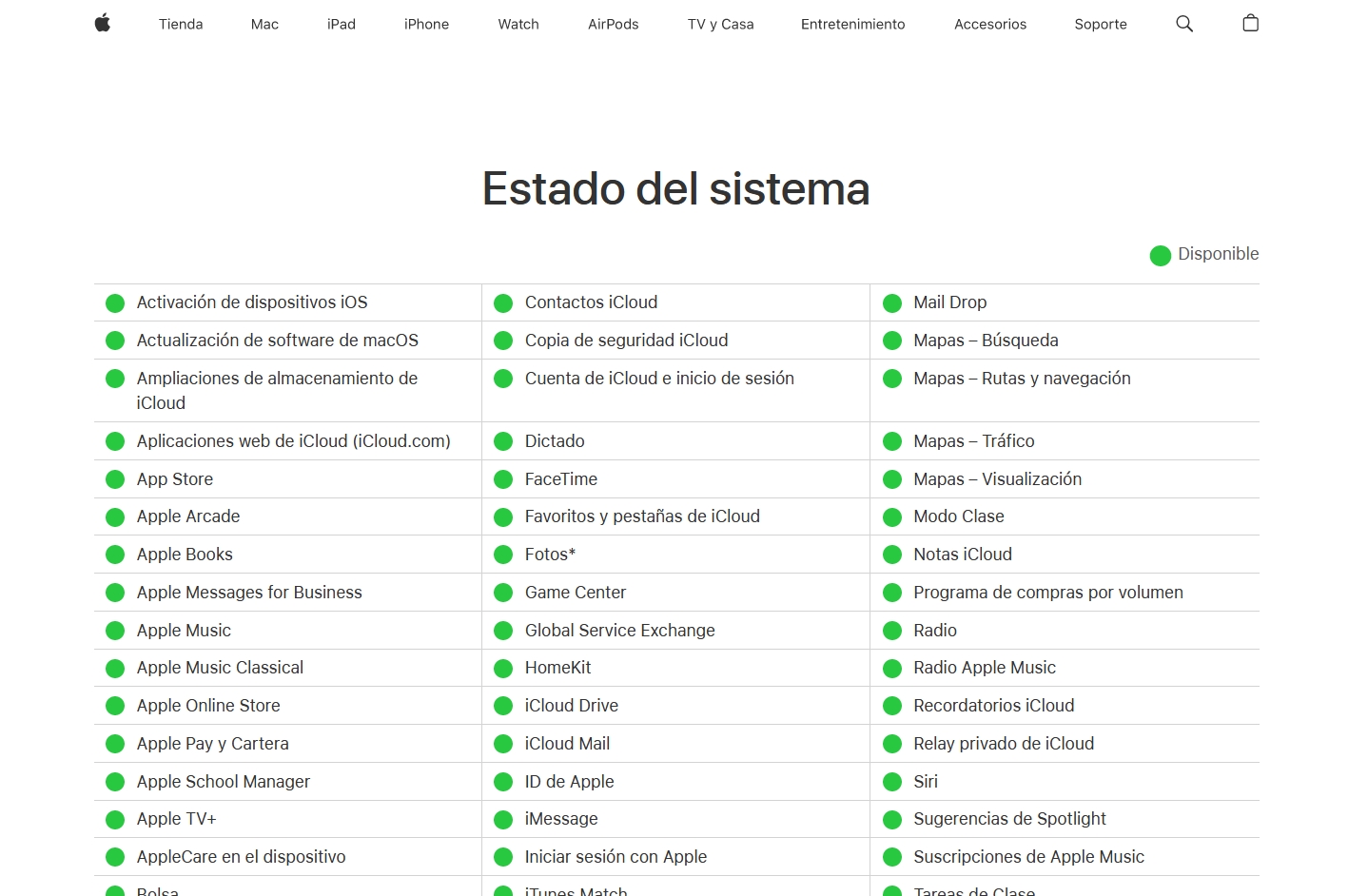
Task: Click the green status dot beside Notas iCloud
Action: [x=892, y=555]
